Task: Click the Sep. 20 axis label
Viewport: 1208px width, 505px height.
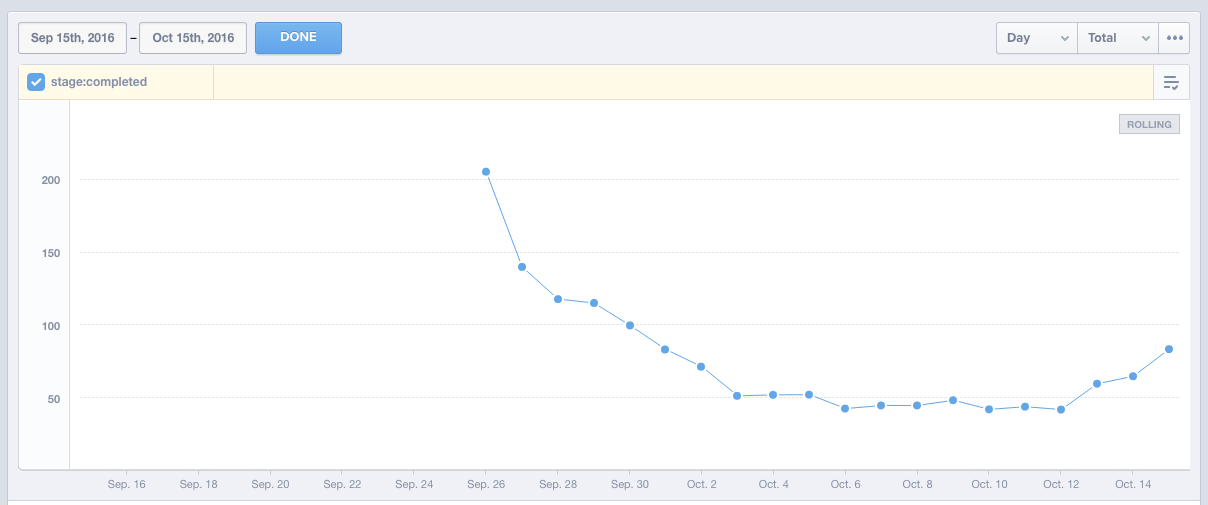Action: [x=270, y=484]
